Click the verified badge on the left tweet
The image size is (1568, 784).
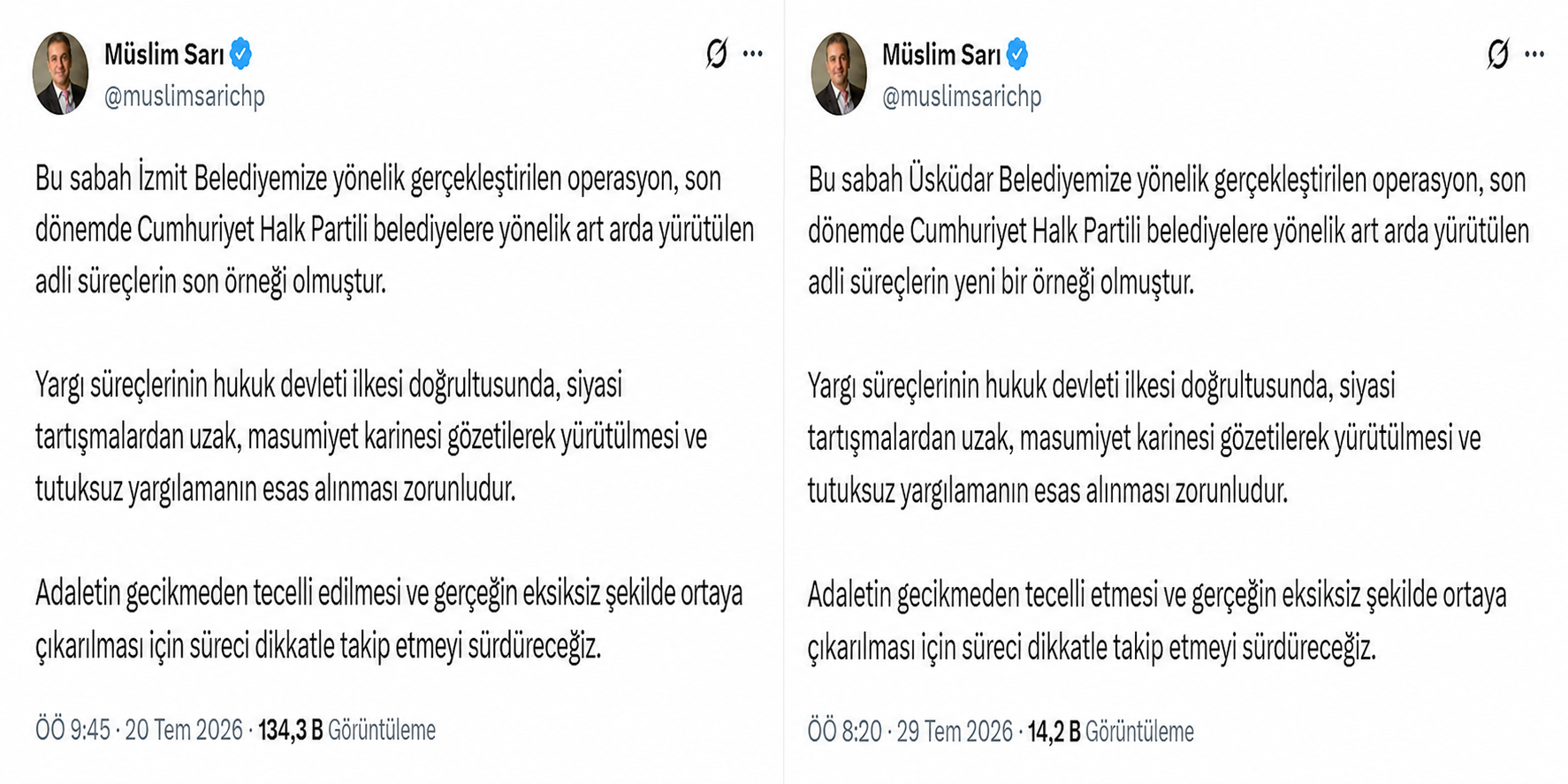pos(240,54)
